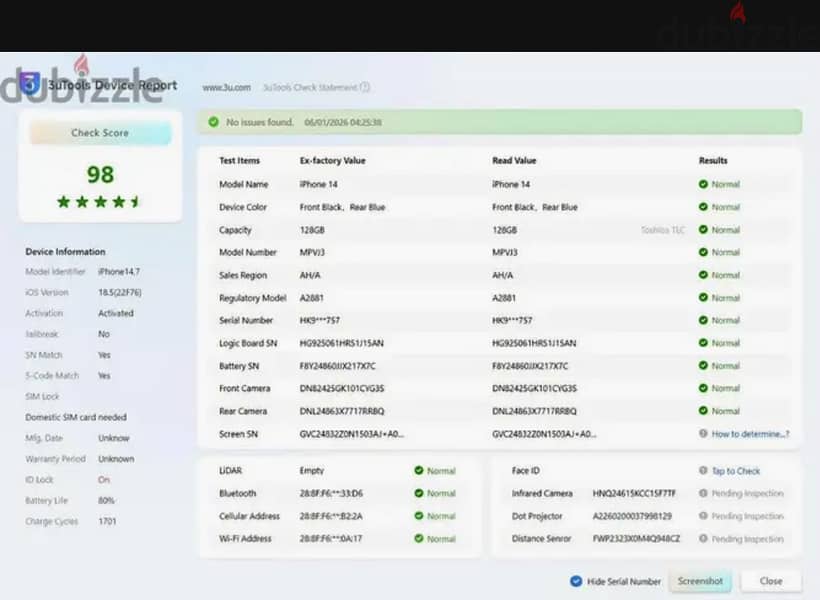Click the Device Information heading
Screen dimensions: 820x600
(65, 252)
